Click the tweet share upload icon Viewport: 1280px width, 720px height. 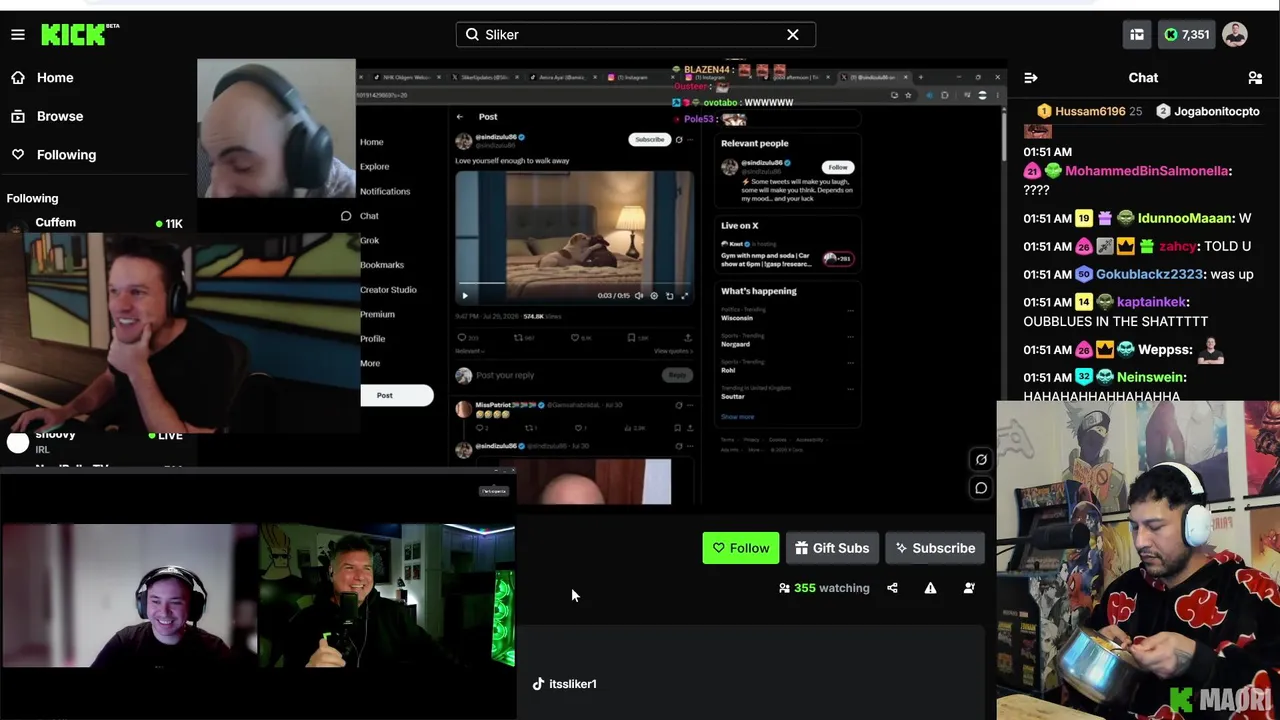[x=687, y=338]
